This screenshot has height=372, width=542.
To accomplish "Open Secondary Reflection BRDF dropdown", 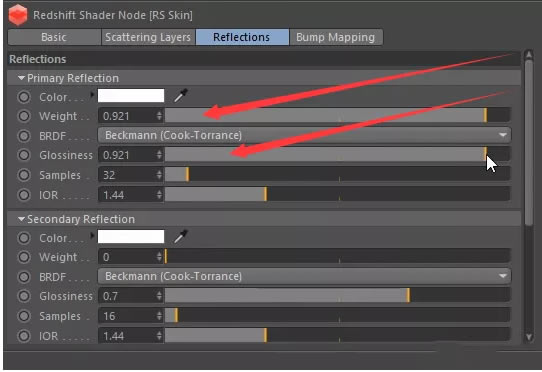I will [304, 276].
